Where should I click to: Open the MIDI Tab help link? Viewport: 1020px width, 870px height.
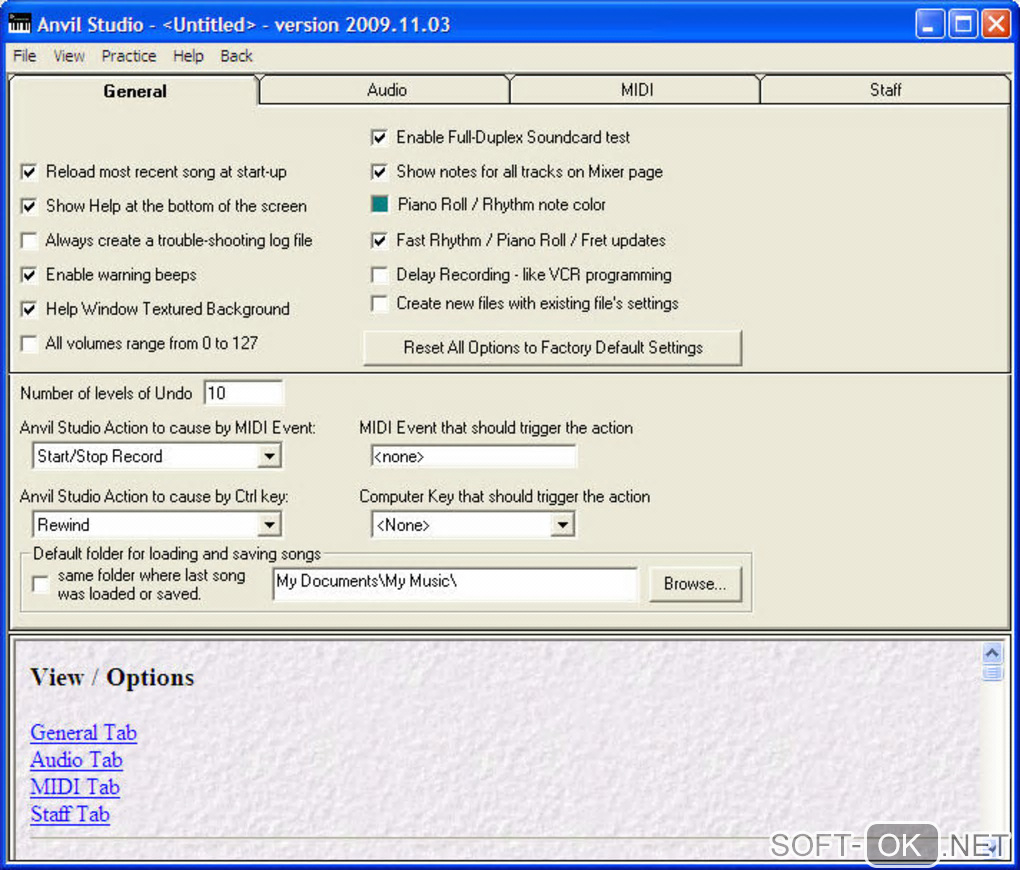pyautogui.click(x=75, y=787)
